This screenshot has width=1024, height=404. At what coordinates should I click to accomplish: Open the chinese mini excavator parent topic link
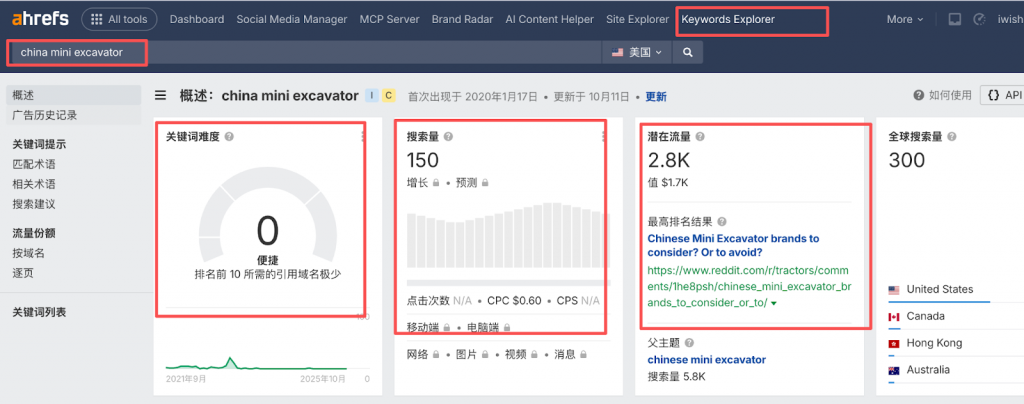(x=706, y=359)
